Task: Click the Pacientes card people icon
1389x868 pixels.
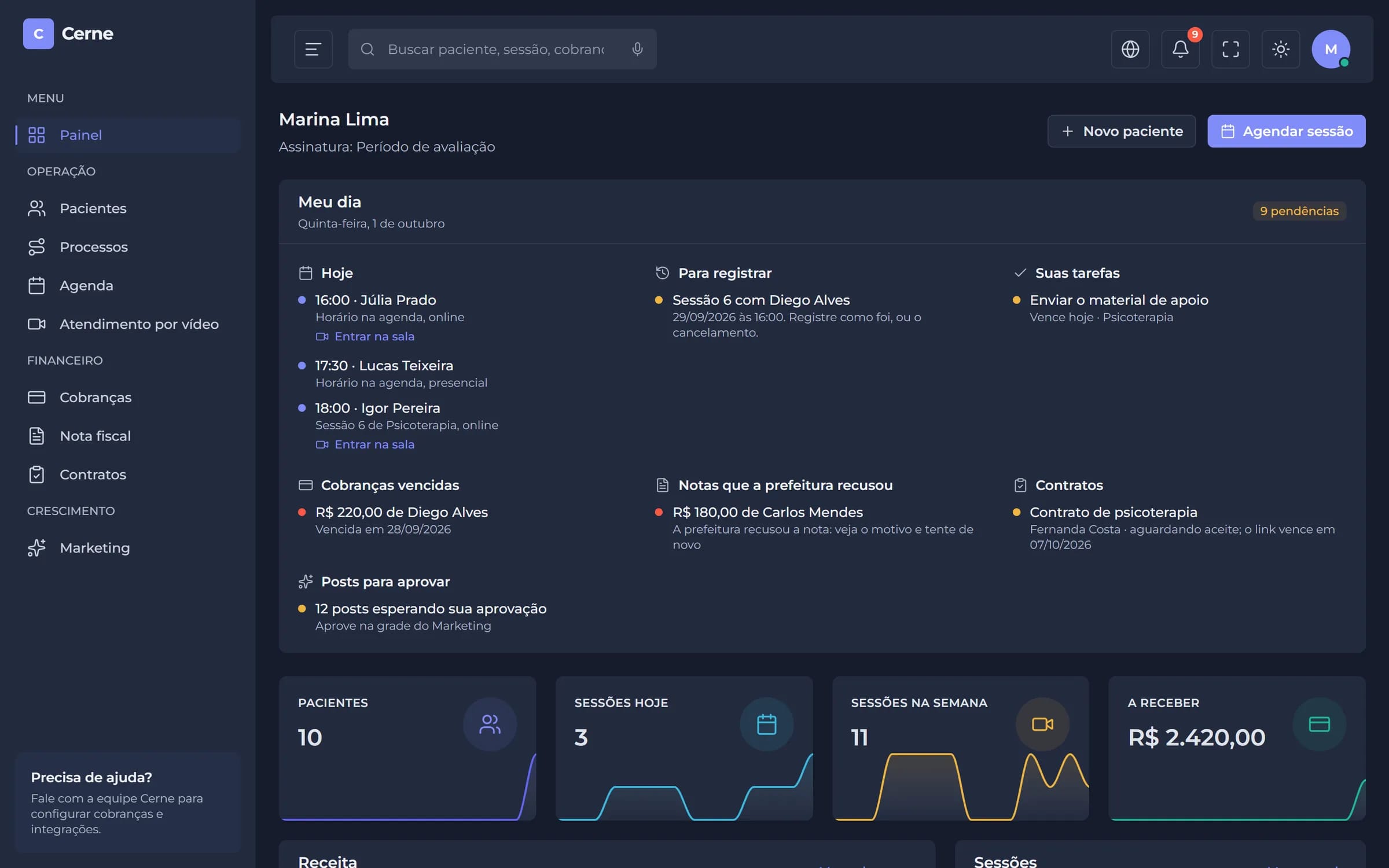Action: click(x=490, y=724)
